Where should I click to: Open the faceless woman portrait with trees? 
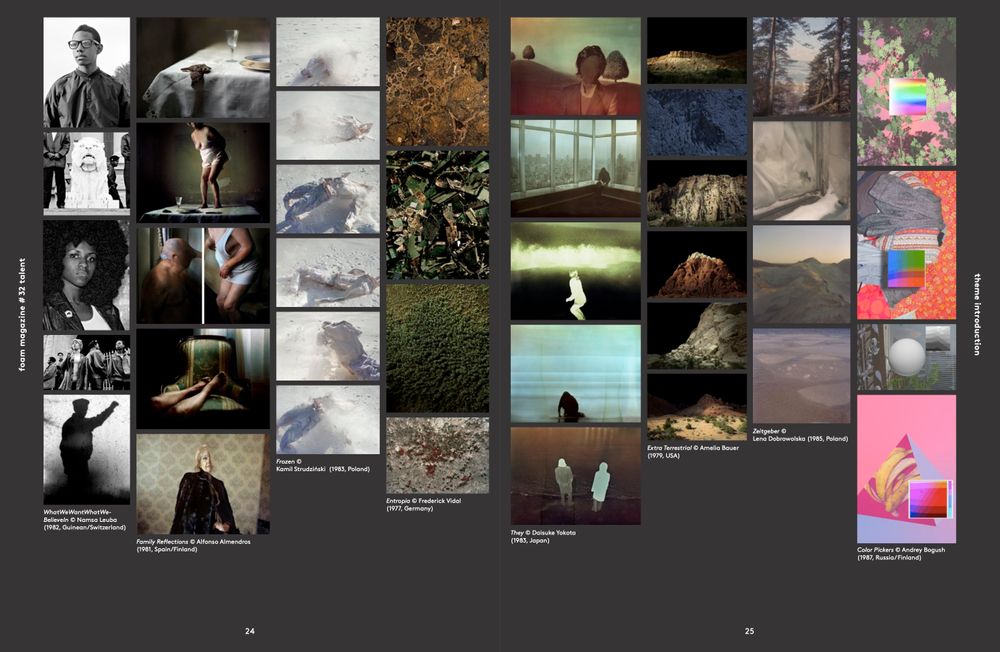point(575,66)
